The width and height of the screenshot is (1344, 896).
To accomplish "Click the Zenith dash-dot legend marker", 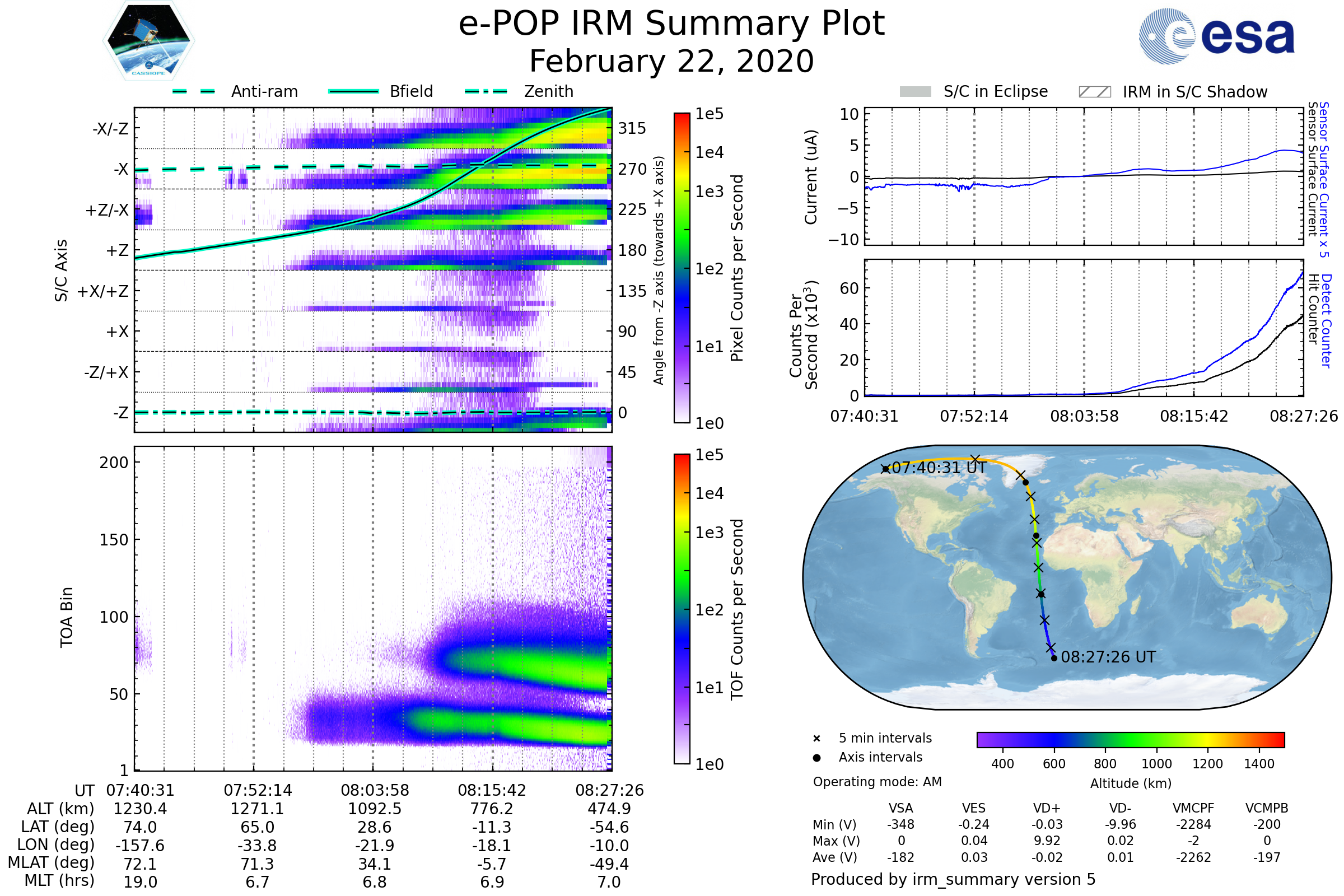I will tap(486, 91).
